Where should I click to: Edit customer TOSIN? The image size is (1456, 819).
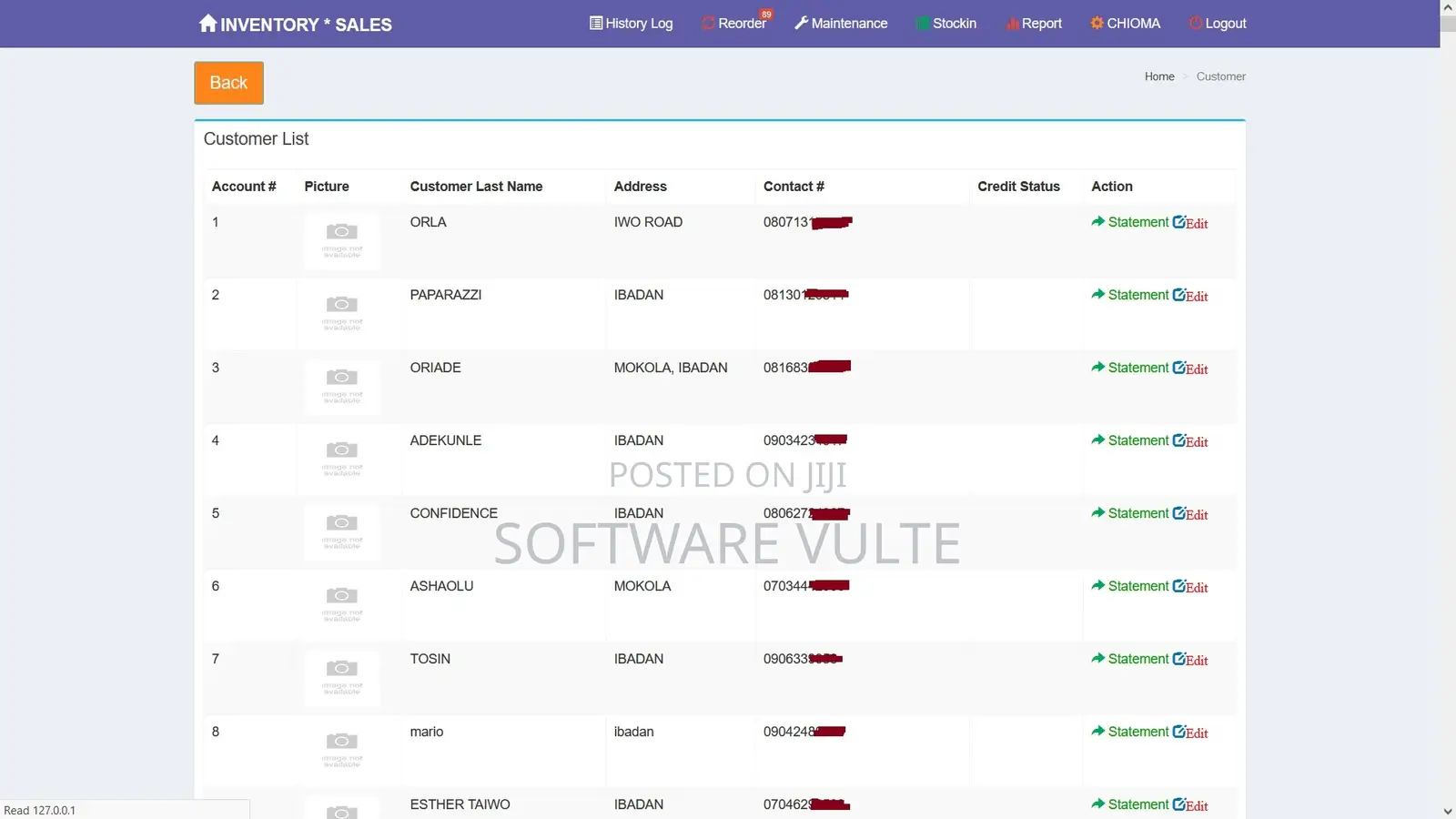[1190, 660]
